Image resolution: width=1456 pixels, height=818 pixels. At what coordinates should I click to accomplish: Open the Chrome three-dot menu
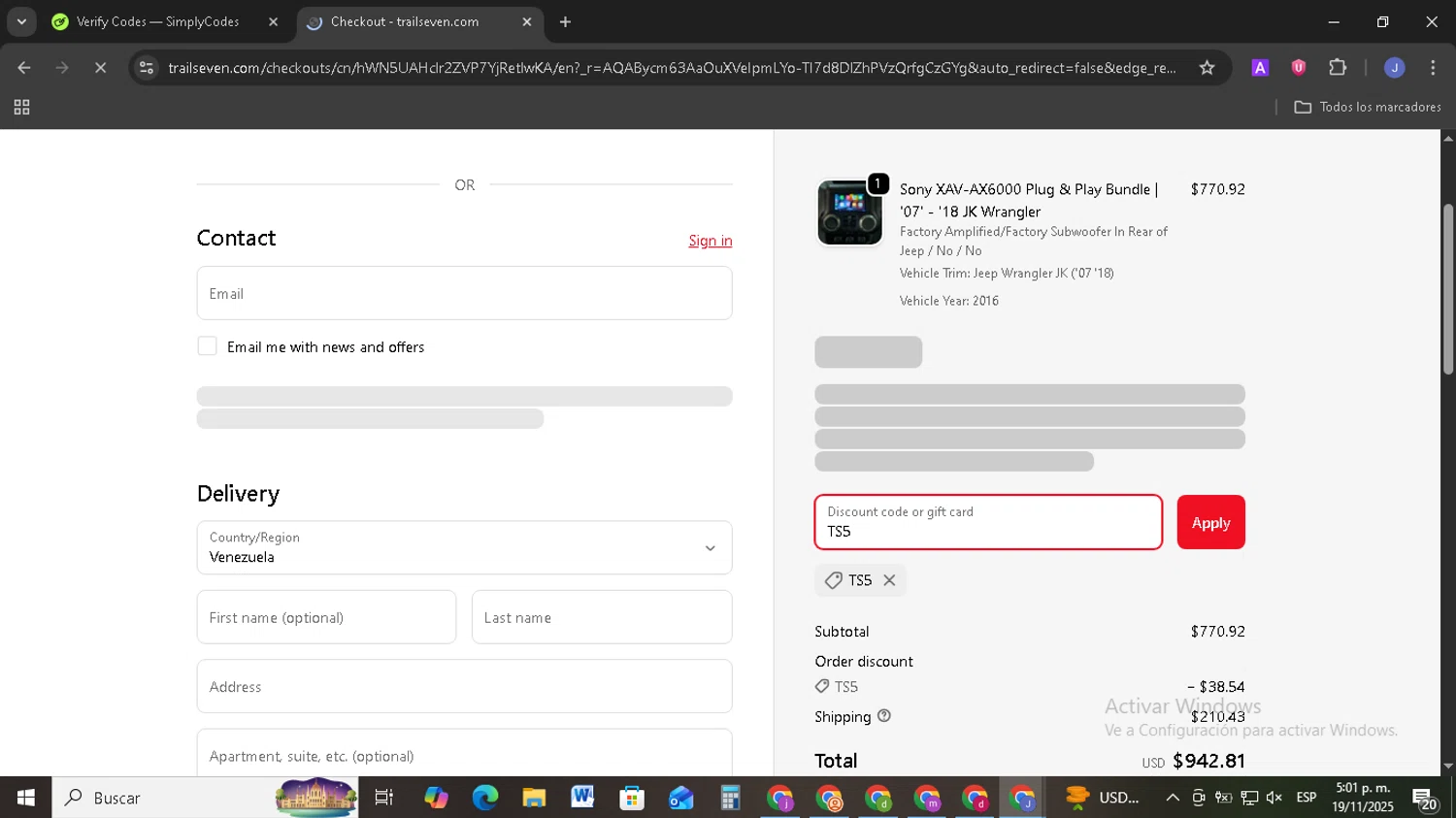click(x=1433, y=67)
